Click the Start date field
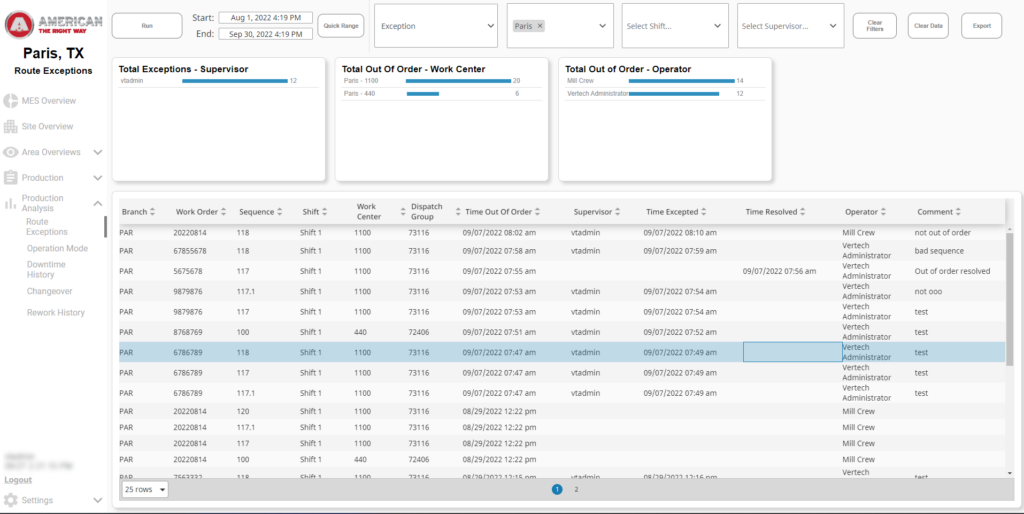The image size is (1024, 514). (x=265, y=18)
